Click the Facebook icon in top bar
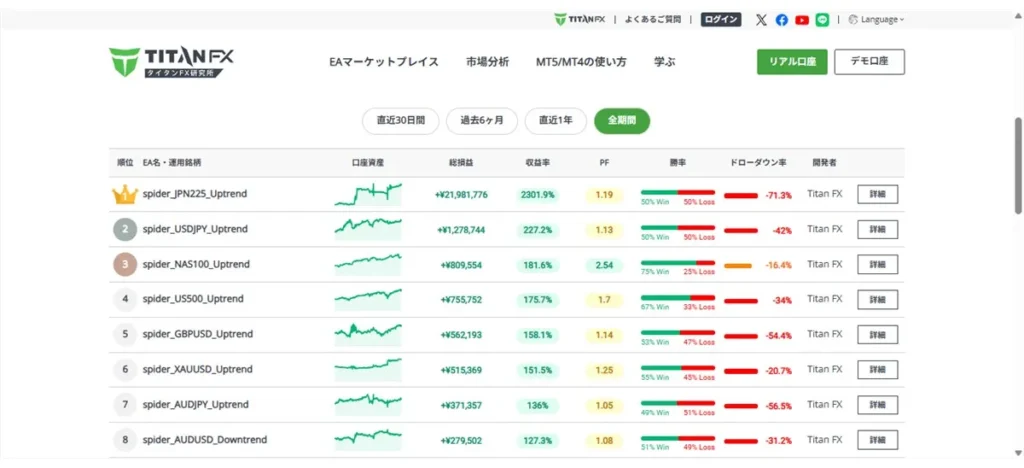 pyautogui.click(x=782, y=19)
